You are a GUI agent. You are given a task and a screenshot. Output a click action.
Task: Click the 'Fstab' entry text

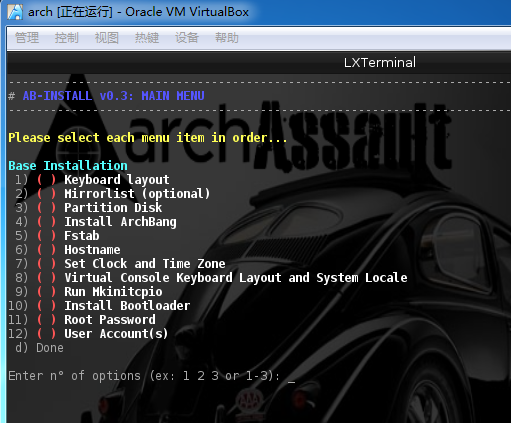tap(82, 236)
